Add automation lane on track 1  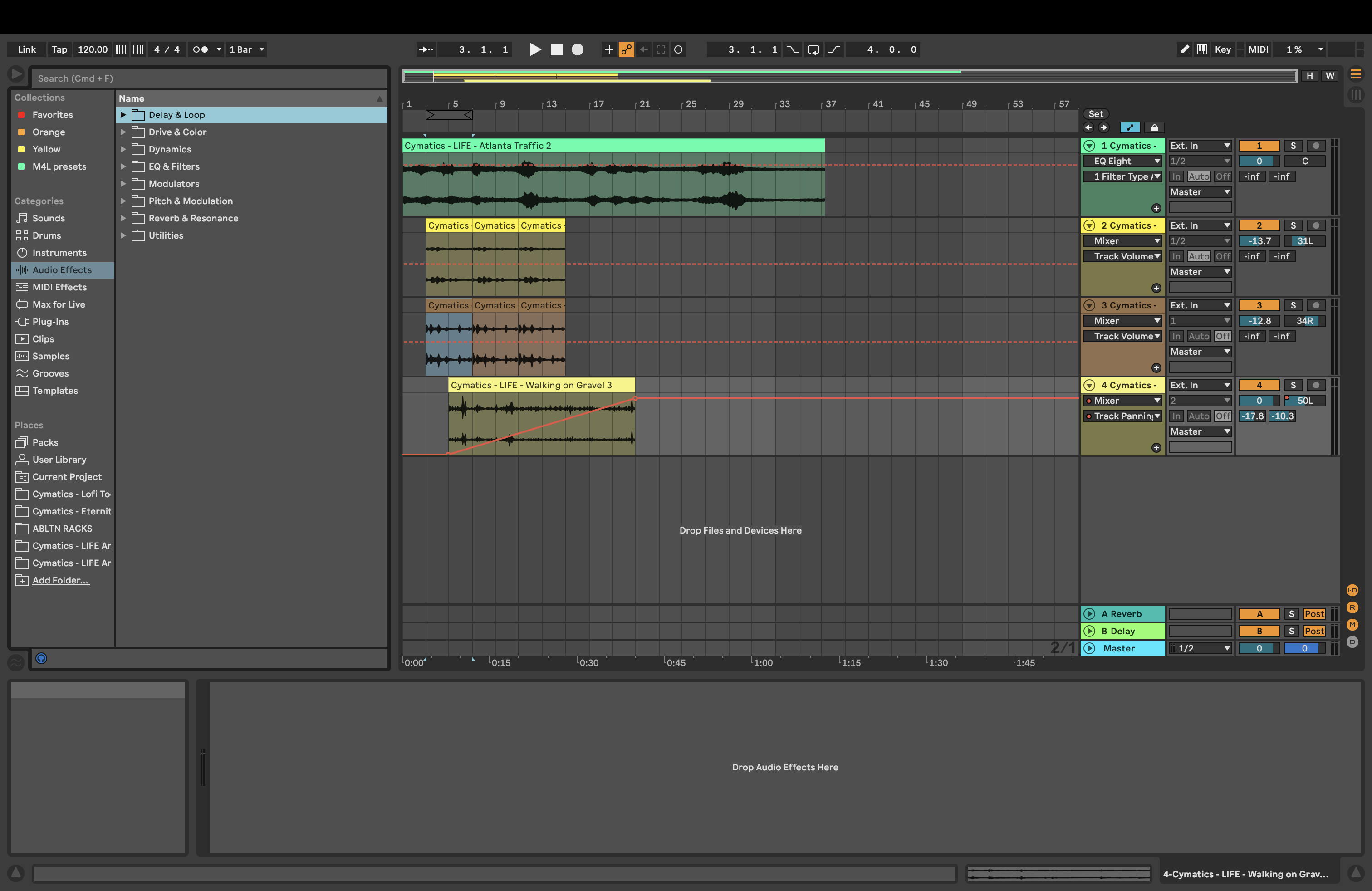tap(1156, 208)
